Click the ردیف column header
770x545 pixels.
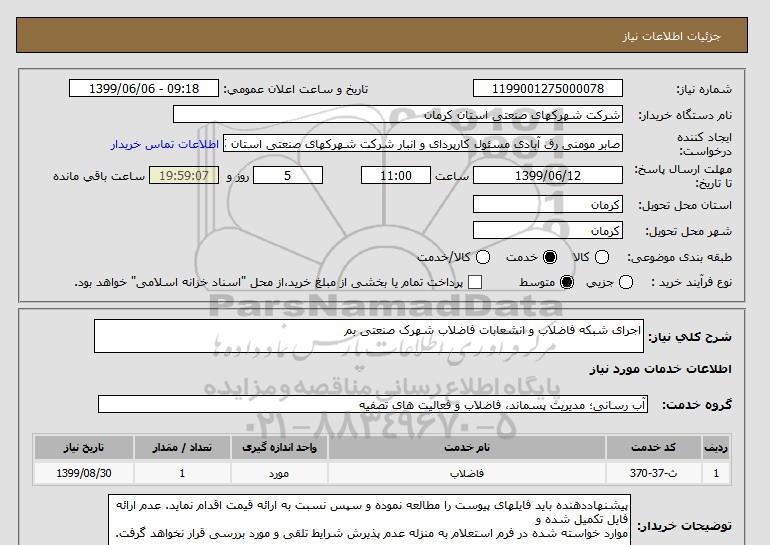[716, 447]
